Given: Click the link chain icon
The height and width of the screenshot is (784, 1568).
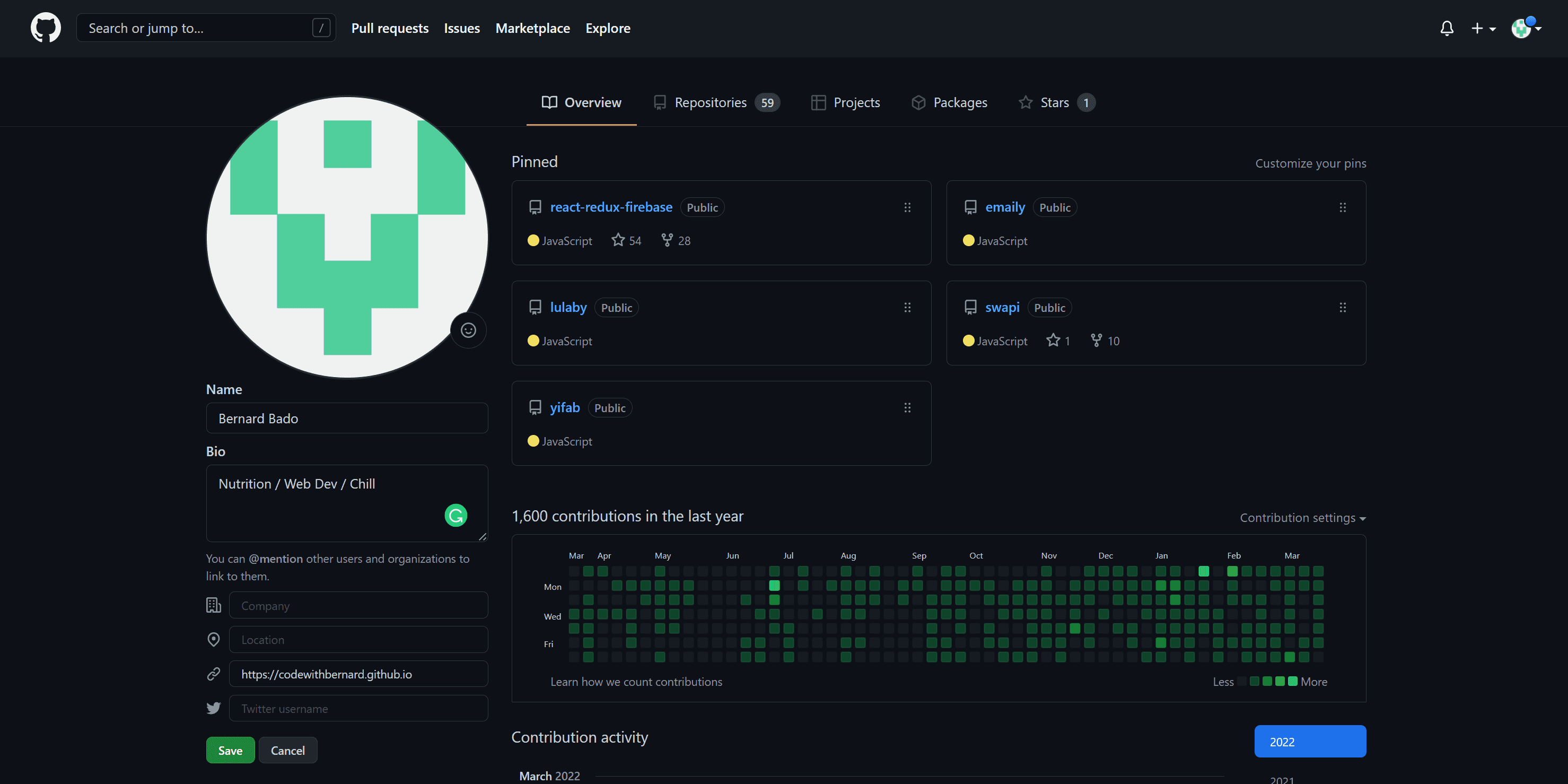Looking at the screenshot, I should click(x=214, y=674).
